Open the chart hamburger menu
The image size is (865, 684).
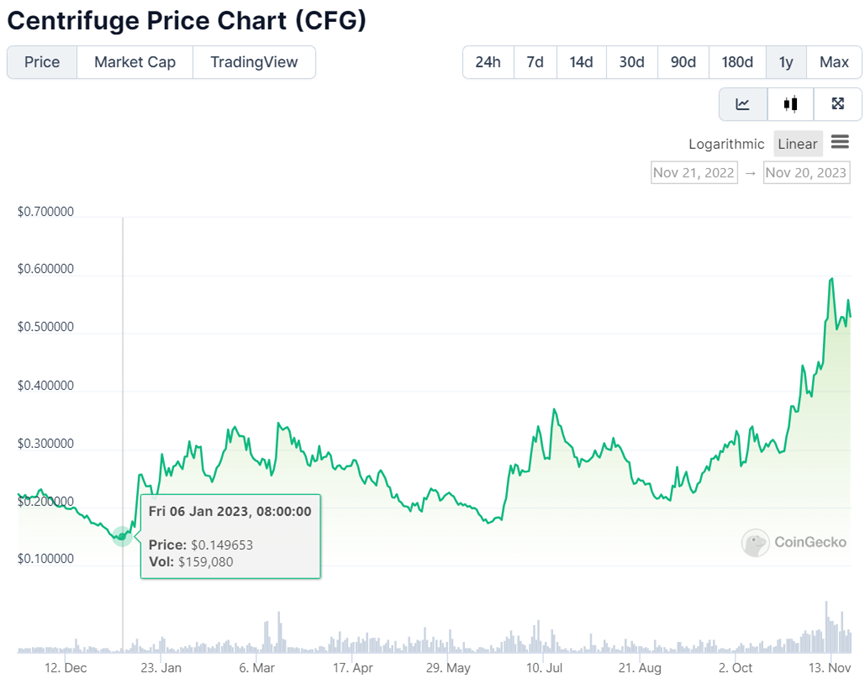(x=840, y=142)
